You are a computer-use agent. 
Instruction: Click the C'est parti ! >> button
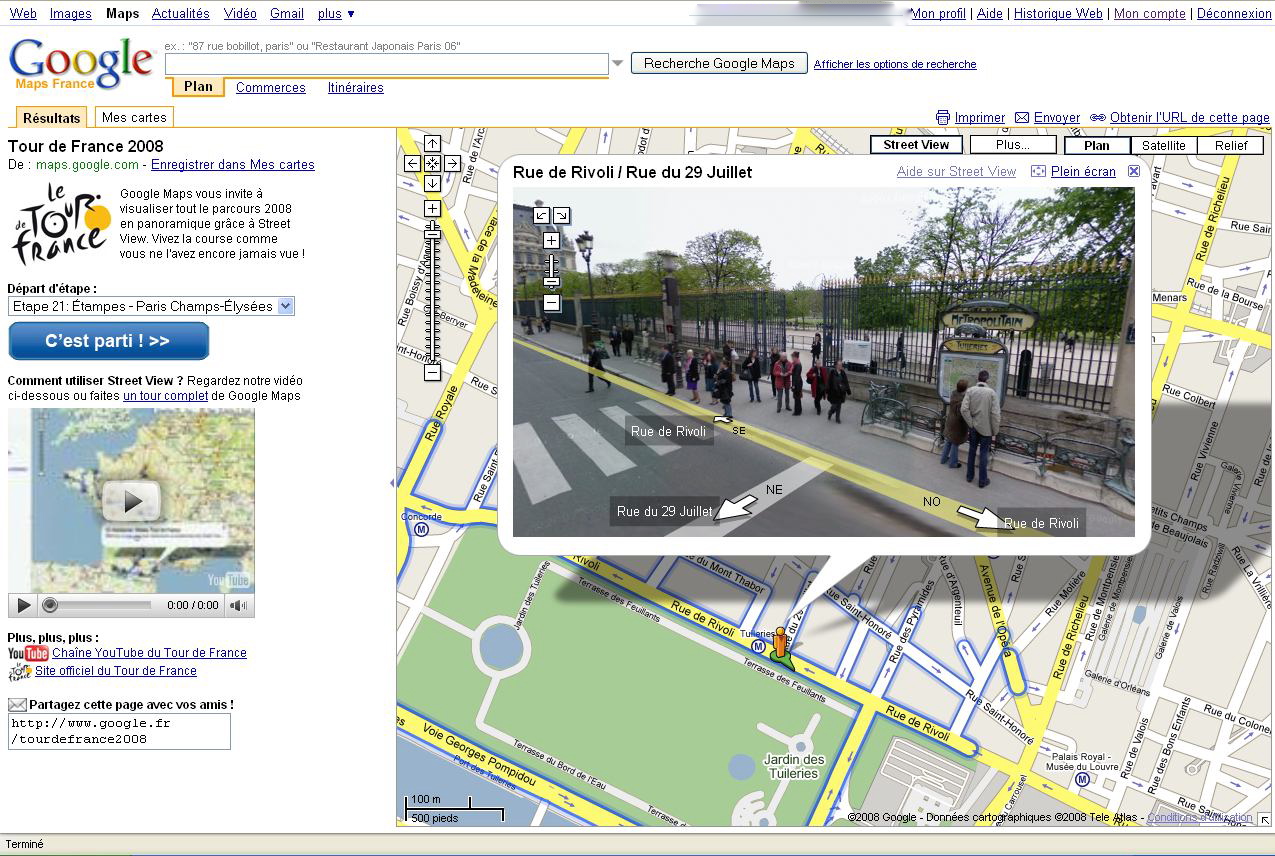[108, 341]
